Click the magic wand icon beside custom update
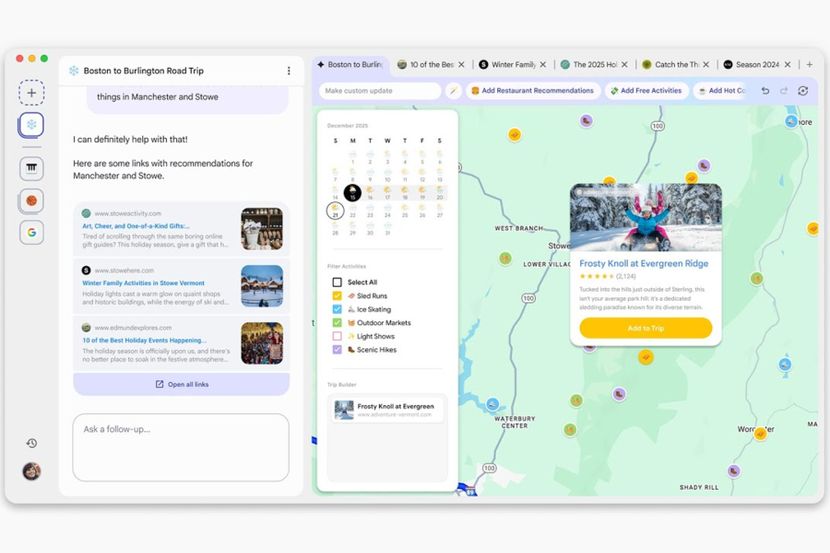This screenshot has width=830, height=553. pos(453,91)
